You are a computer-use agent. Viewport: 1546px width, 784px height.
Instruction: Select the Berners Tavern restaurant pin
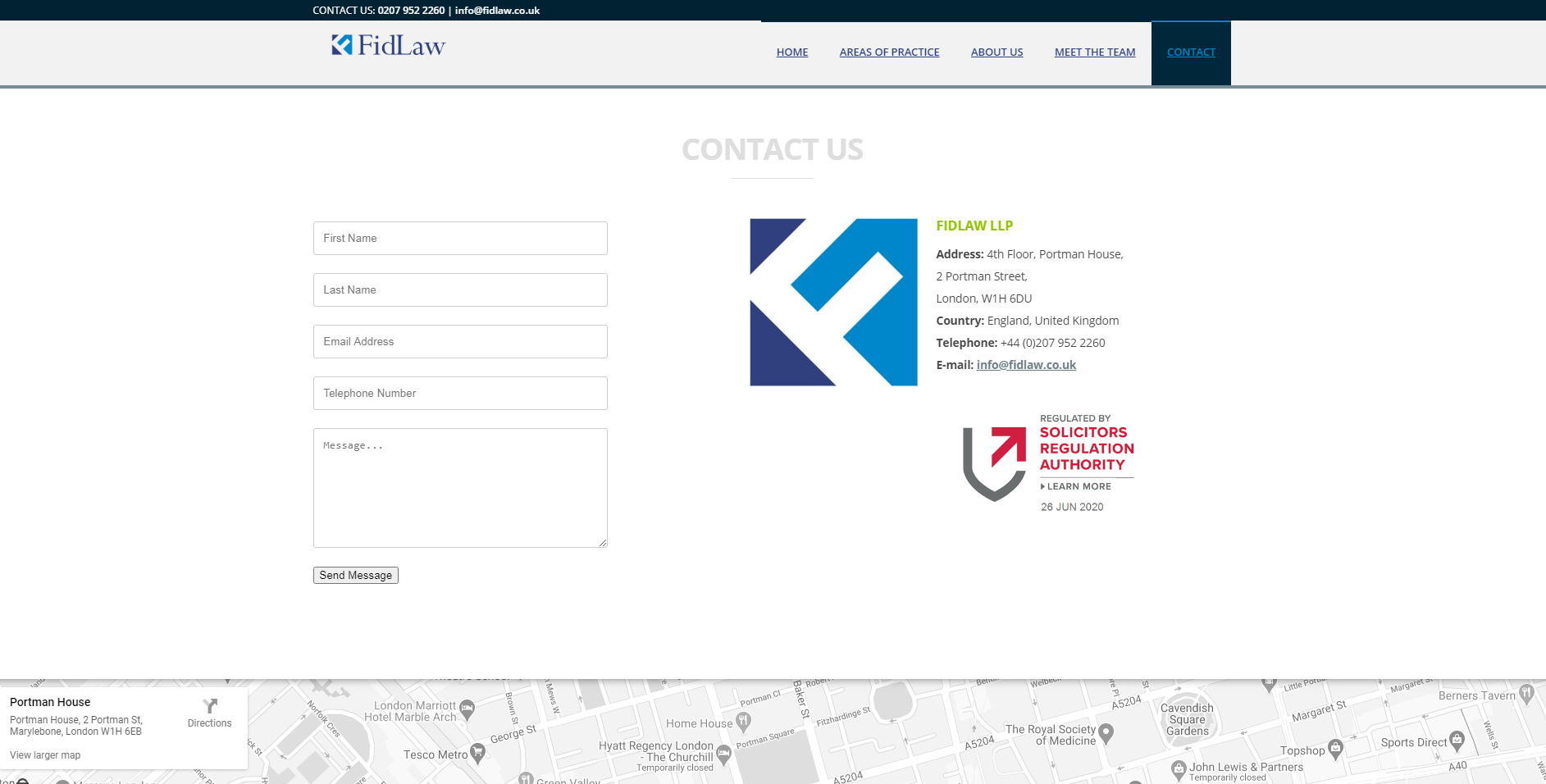(x=1526, y=694)
